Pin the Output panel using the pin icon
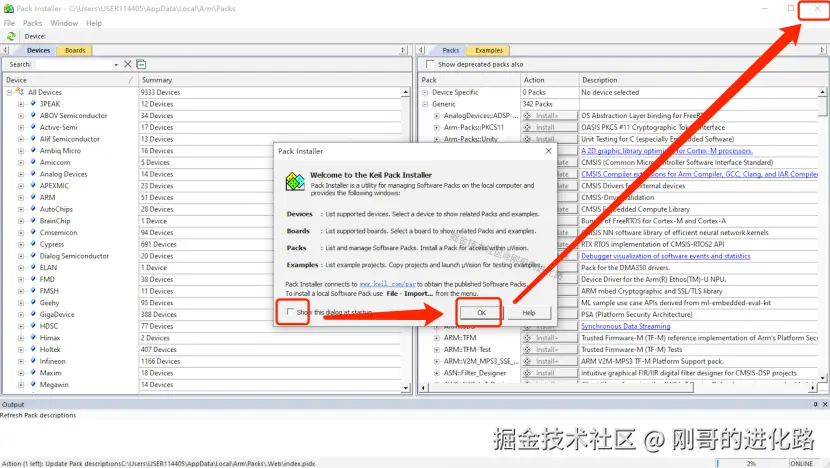830x468 pixels. click(x=815, y=404)
